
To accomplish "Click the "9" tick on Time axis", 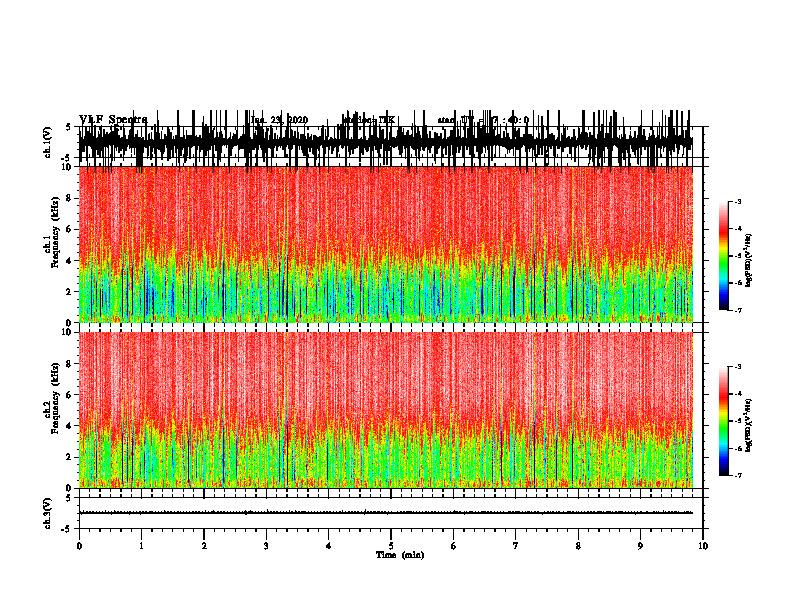I will click(x=640, y=546).
